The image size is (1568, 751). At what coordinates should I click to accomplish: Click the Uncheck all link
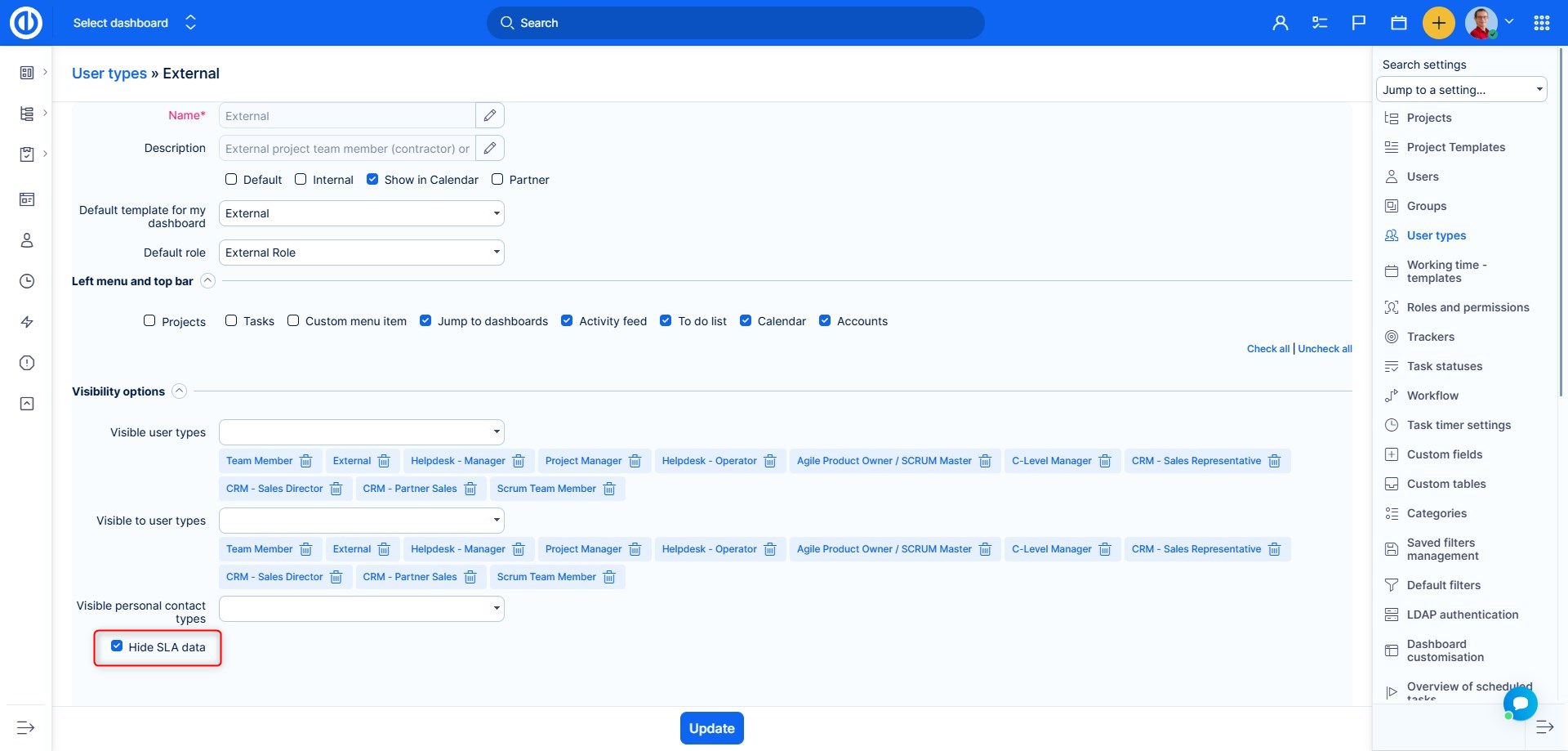pyautogui.click(x=1325, y=349)
